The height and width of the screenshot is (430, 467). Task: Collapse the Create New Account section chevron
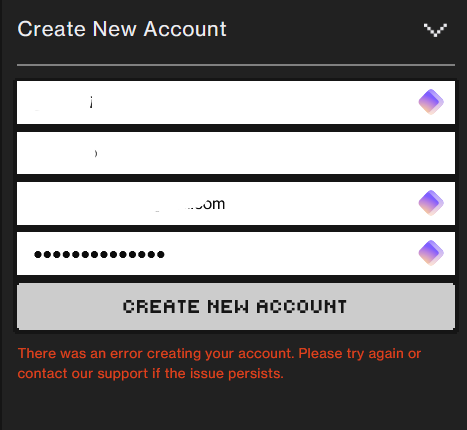pyautogui.click(x=435, y=30)
